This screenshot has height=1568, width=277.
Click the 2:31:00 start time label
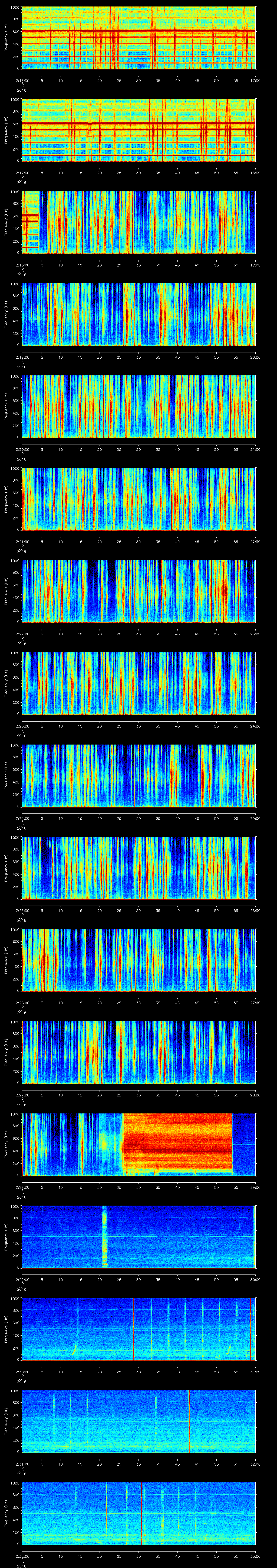point(22,1464)
